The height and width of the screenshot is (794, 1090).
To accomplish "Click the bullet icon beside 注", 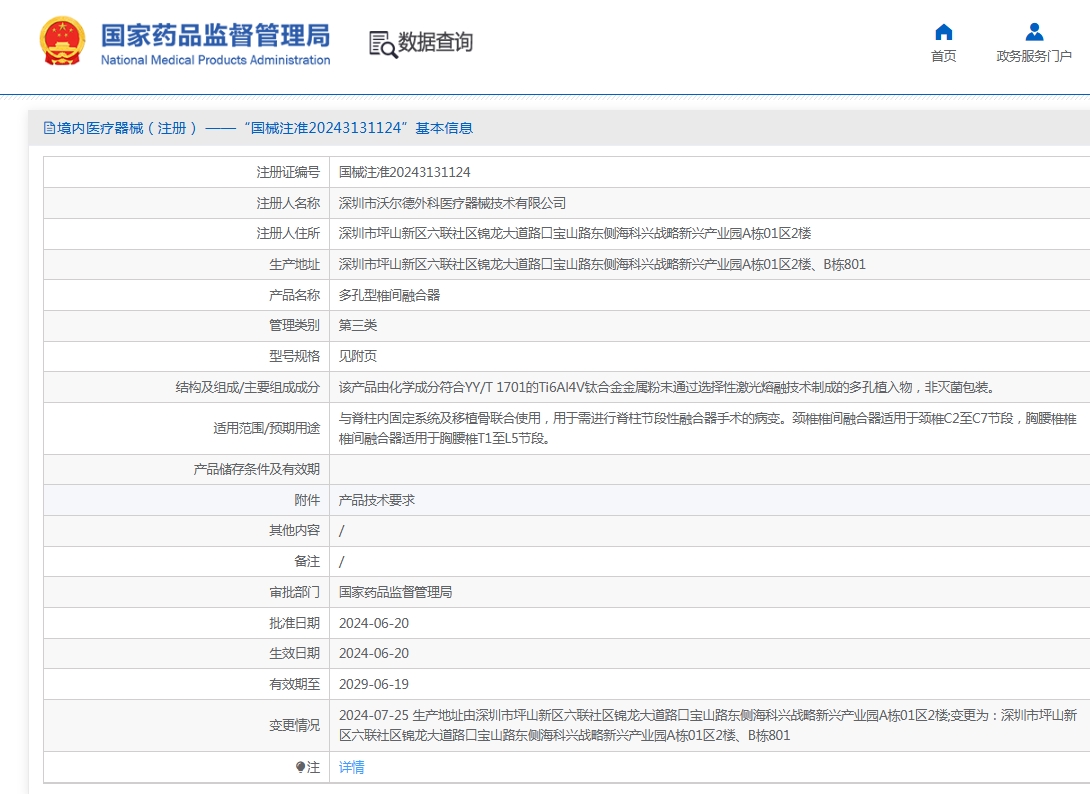I will (300, 767).
